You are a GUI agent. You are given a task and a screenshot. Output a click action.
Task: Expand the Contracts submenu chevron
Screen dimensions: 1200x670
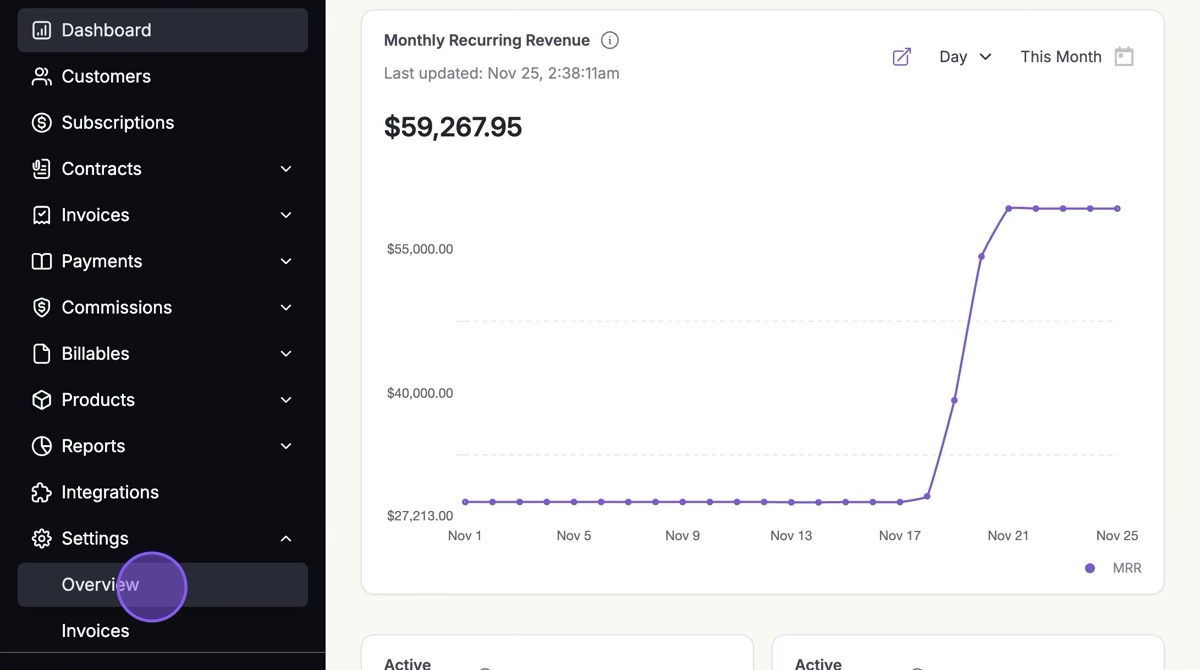pyautogui.click(x=286, y=169)
